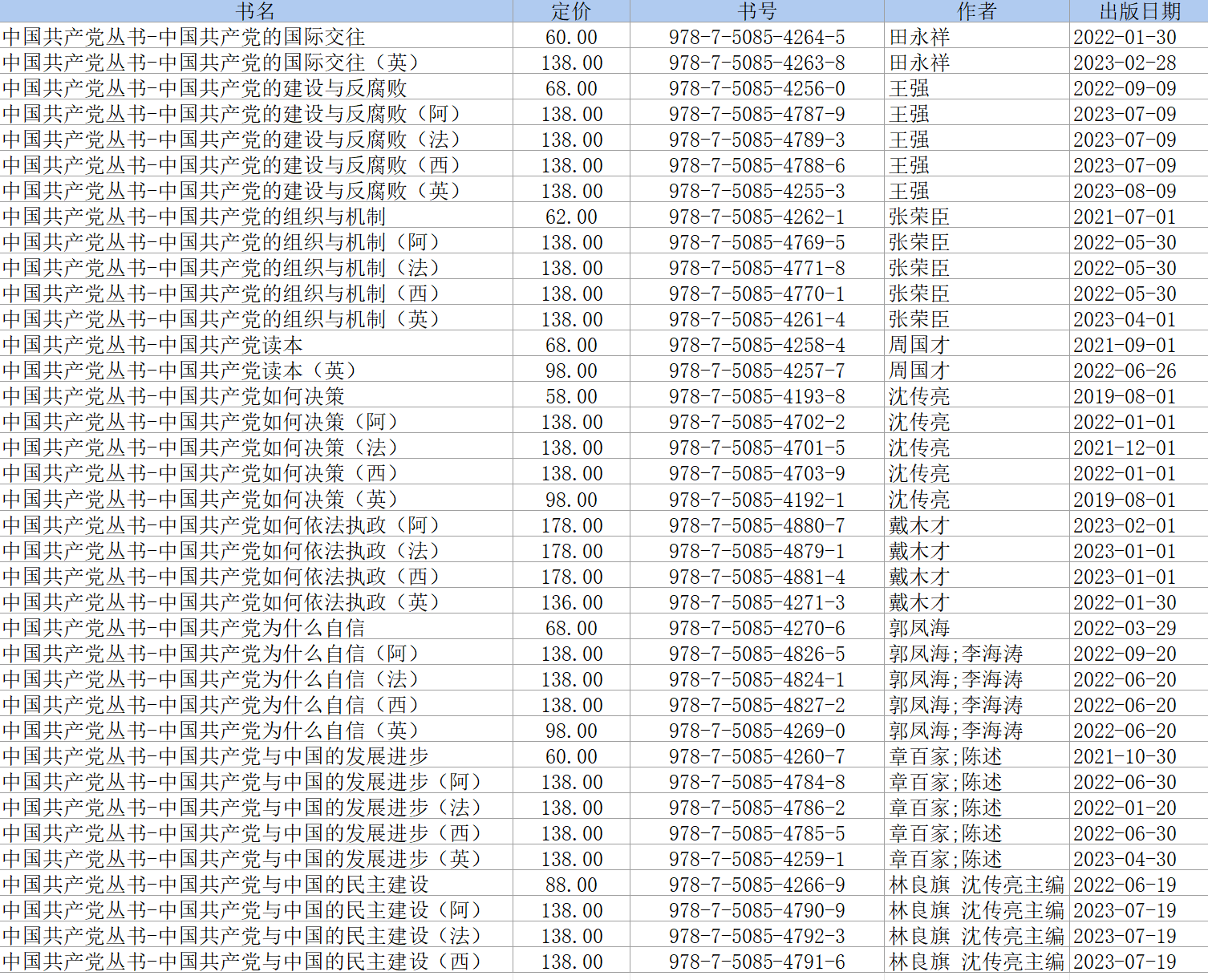This screenshot has height=980, width=1208.
Task: Click title 中国共产党与中国的民主建设（西）
Action: click(243, 962)
